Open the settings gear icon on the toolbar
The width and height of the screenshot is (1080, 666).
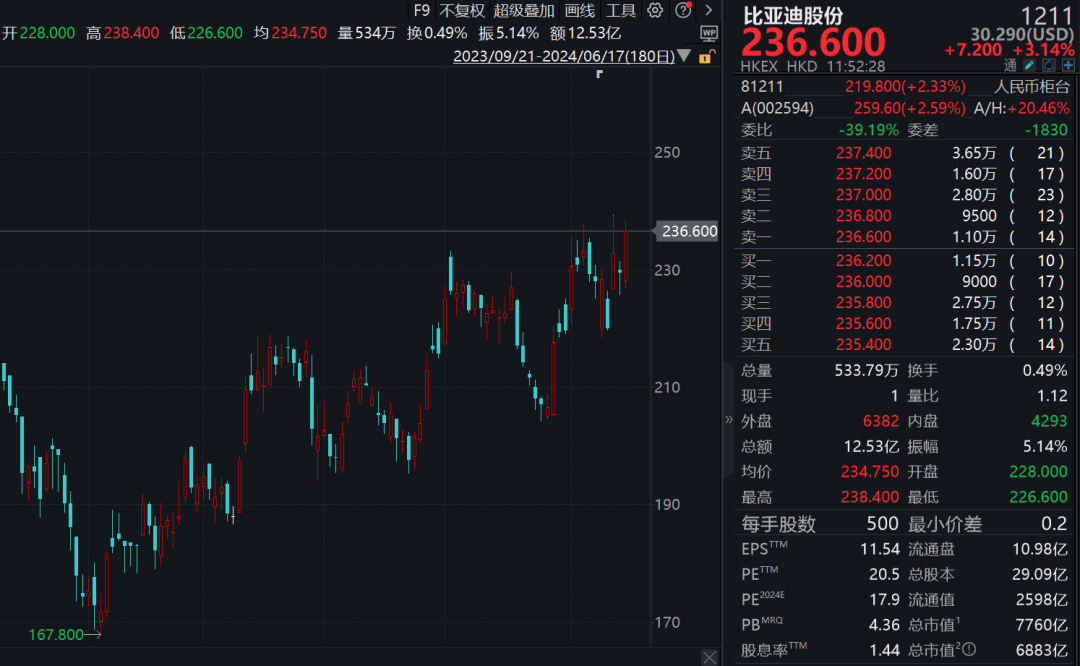click(654, 11)
